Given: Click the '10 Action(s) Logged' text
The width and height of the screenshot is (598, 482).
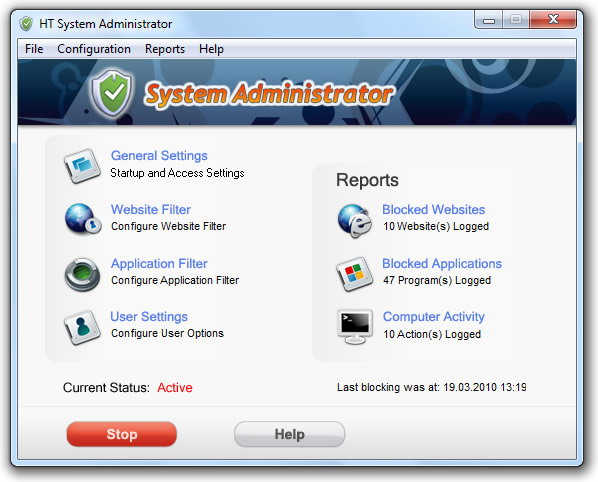Looking at the screenshot, I should coord(432,334).
